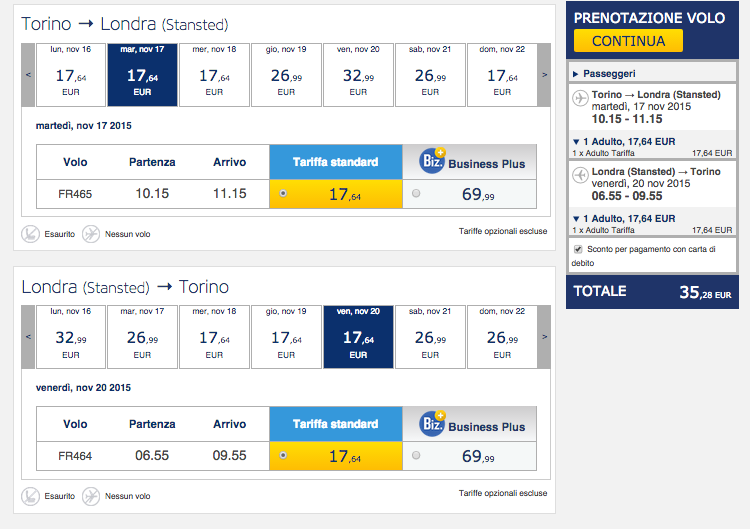
Task: Choose the outbound gio, nov 19 date tab
Action: pyautogui.click(x=286, y=75)
